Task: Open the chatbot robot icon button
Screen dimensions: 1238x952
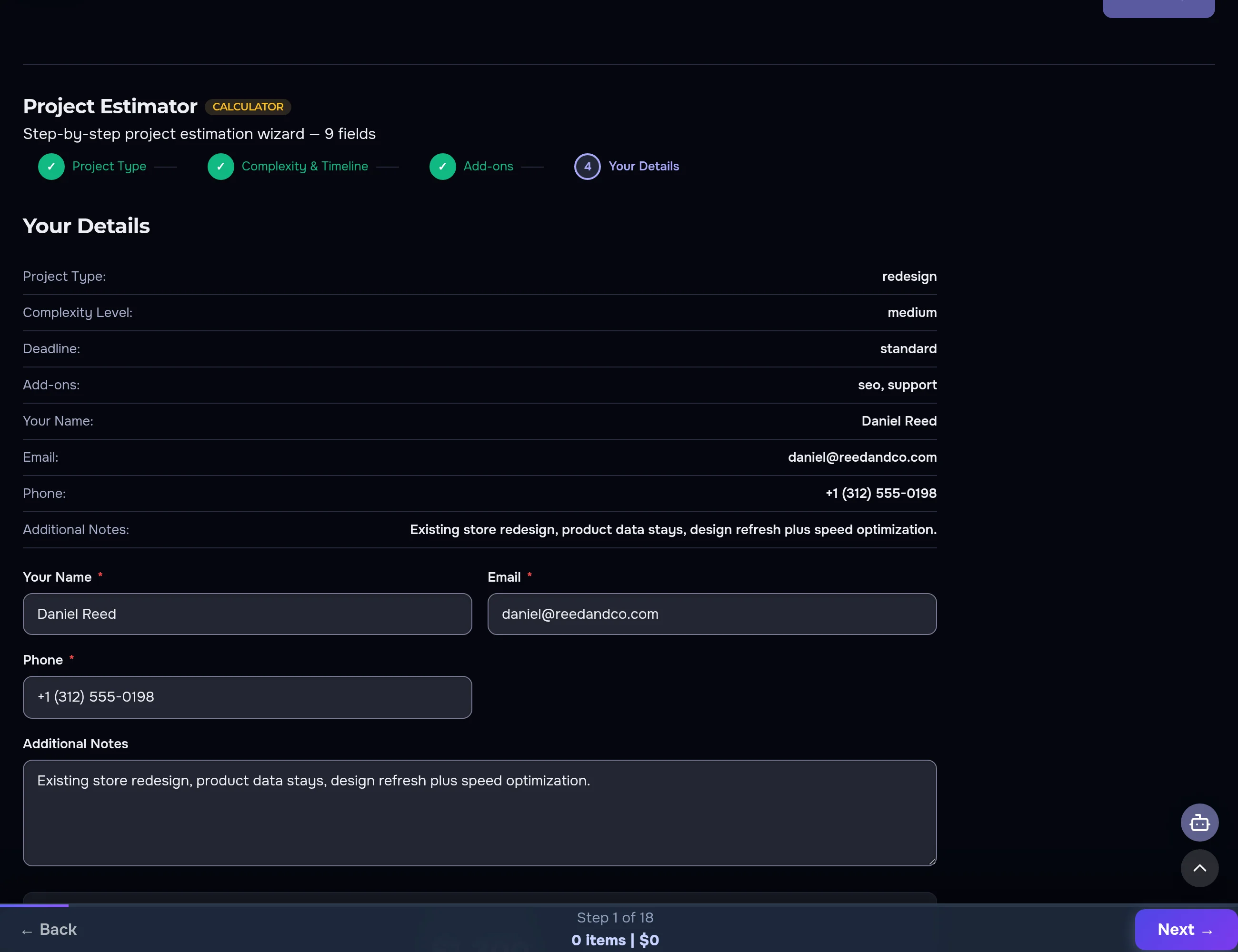Action: 1199,822
